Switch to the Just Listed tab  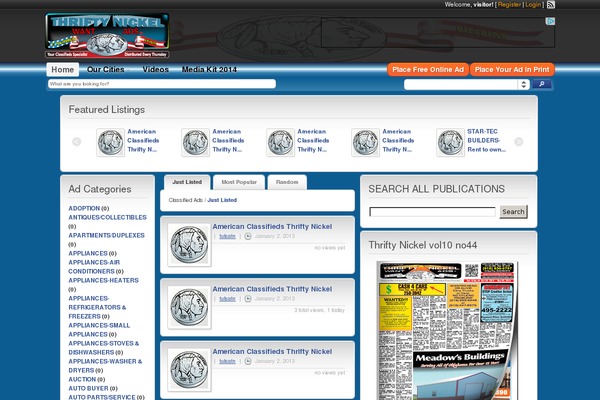point(187,182)
